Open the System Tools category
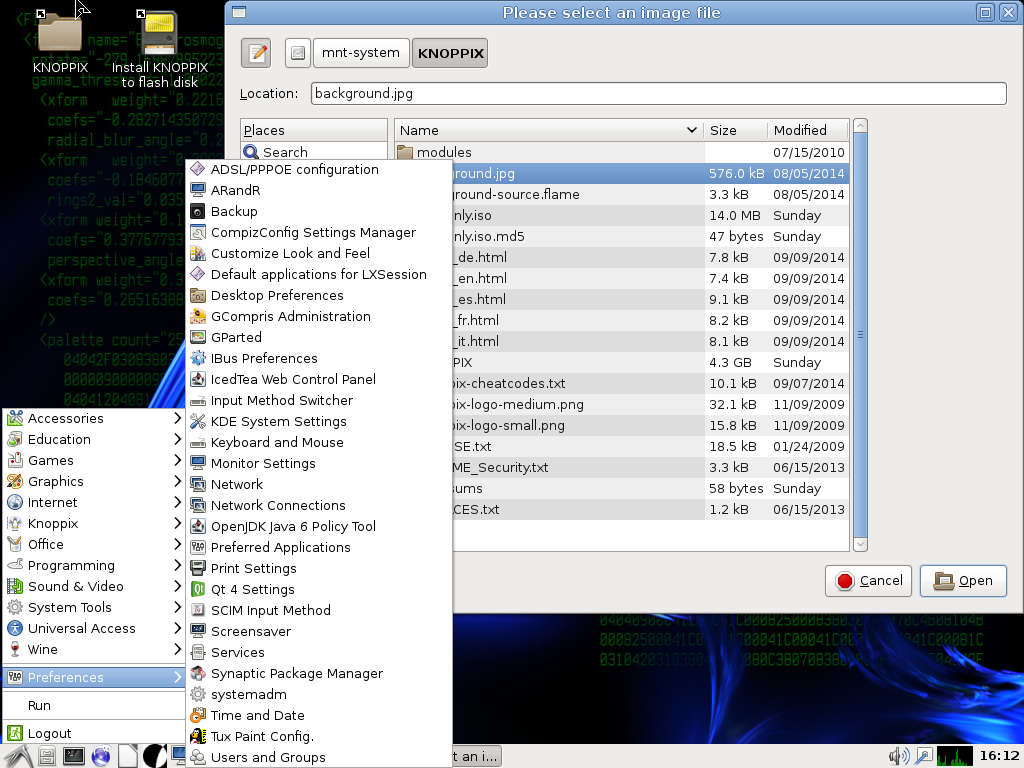This screenshot has width=1024, height=768. tap(94, 607)
